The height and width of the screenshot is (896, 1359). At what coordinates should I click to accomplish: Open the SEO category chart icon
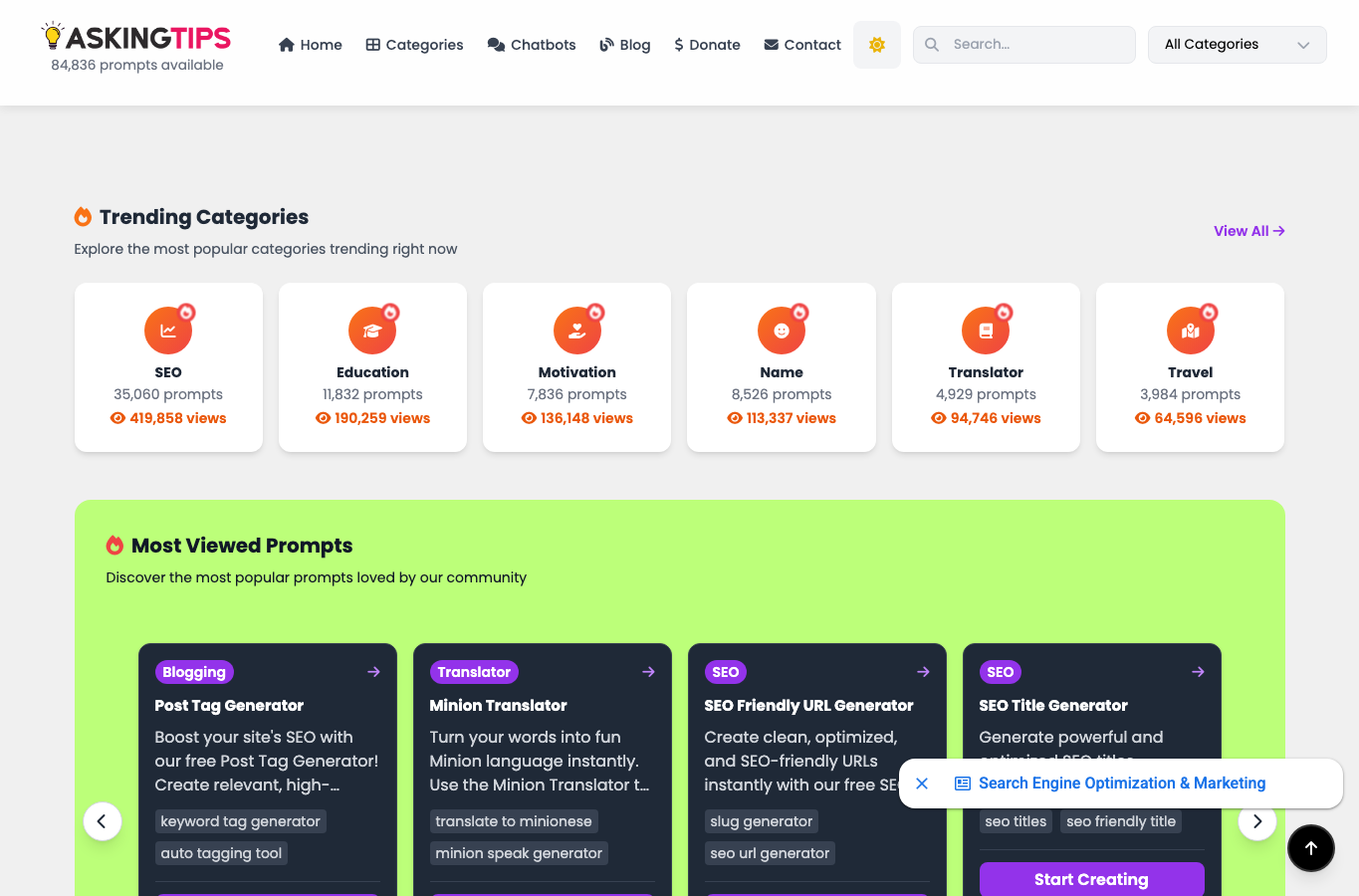click(x=168, y=331)
